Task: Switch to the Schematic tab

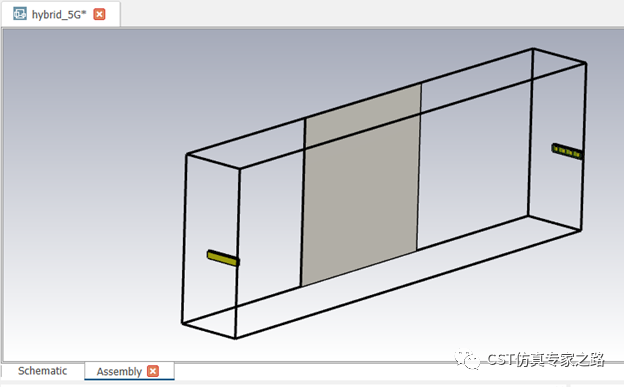Action: click(43, 371)
